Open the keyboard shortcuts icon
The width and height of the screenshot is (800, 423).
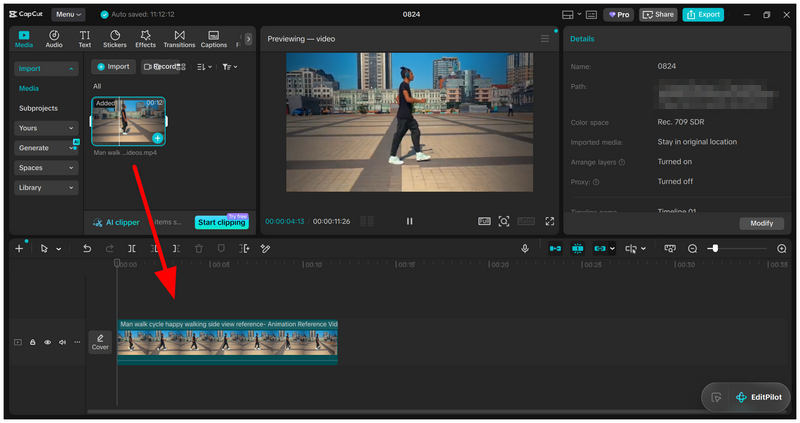pos(591,15)
